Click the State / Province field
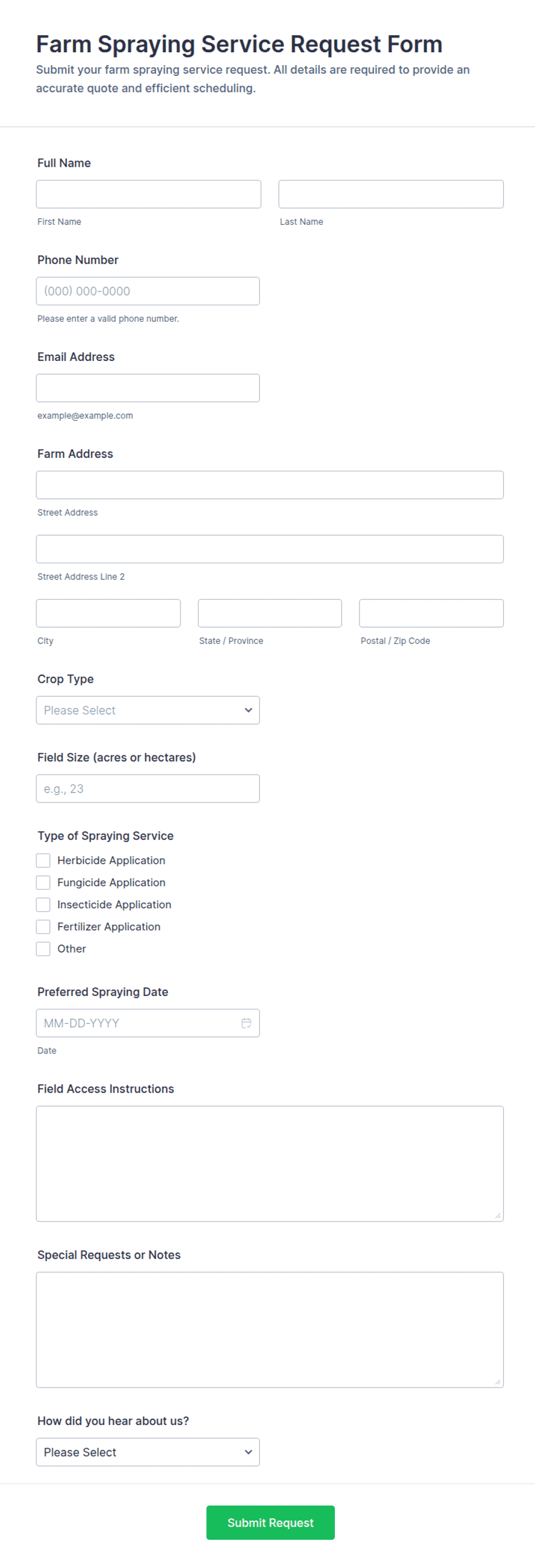The width and height of the screenshot is (535, 1568). click(270, 613)
